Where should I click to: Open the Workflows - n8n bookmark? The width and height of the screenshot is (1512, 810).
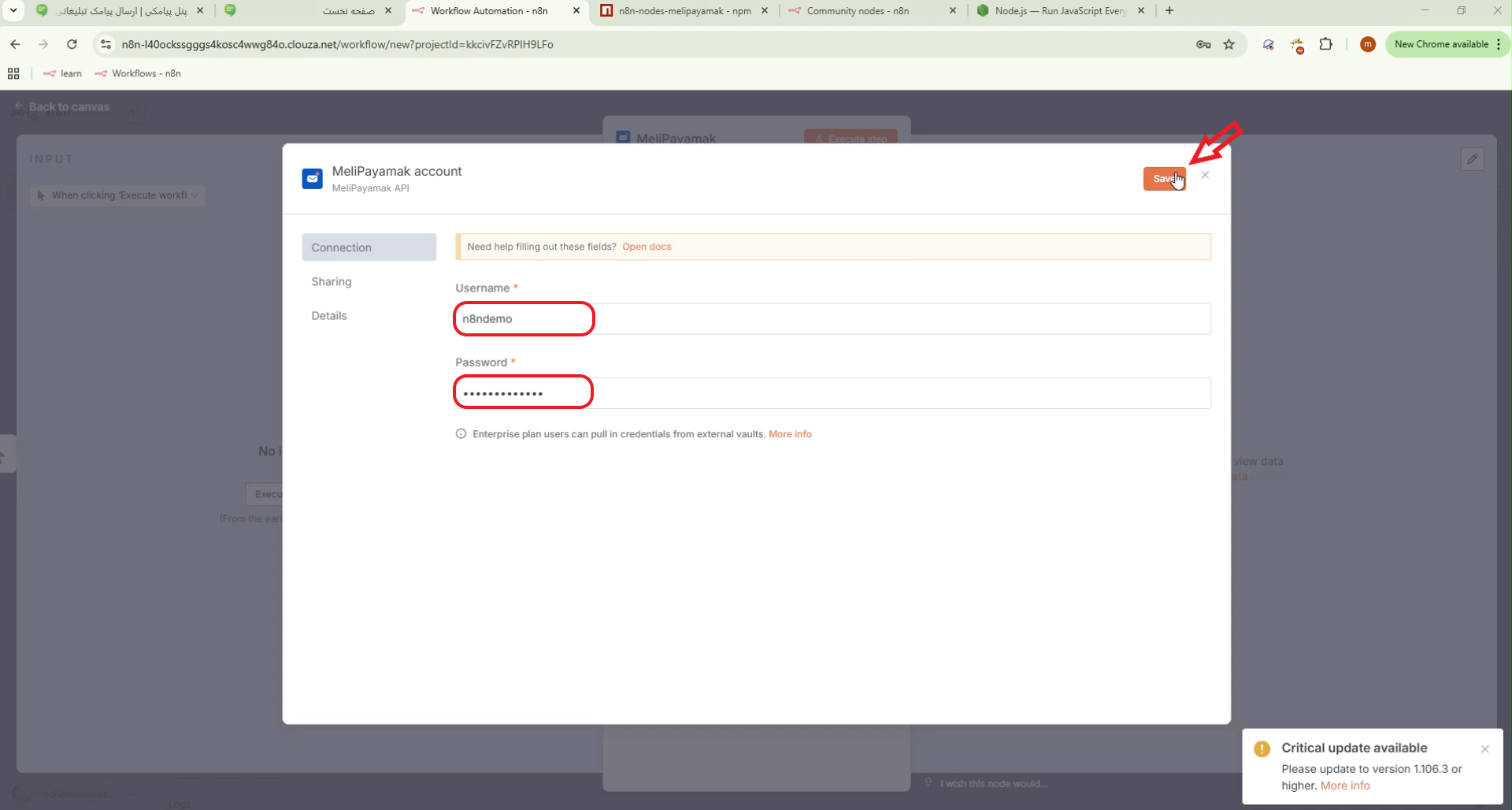coord(139,73)
